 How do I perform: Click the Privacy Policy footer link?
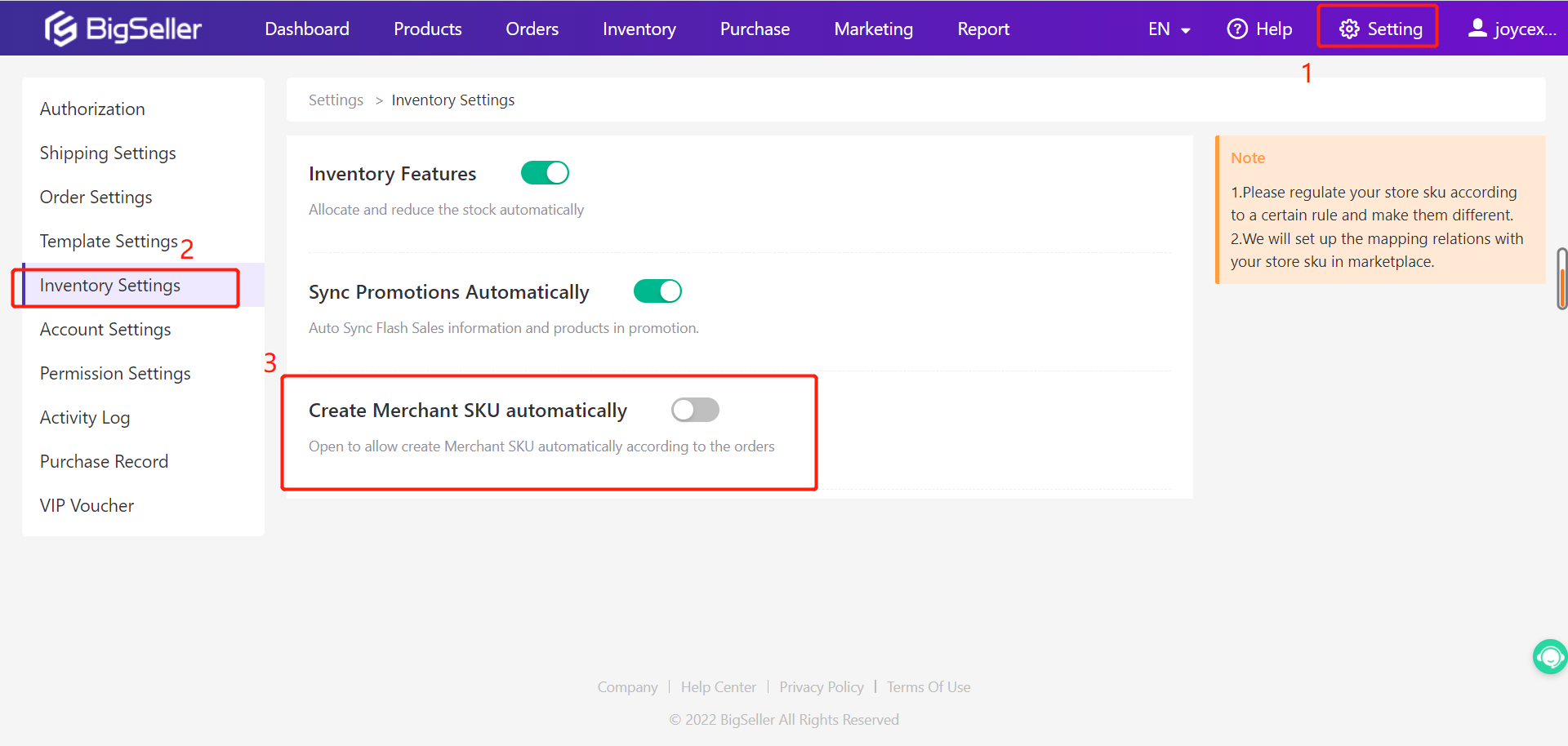tap(822, 687)
